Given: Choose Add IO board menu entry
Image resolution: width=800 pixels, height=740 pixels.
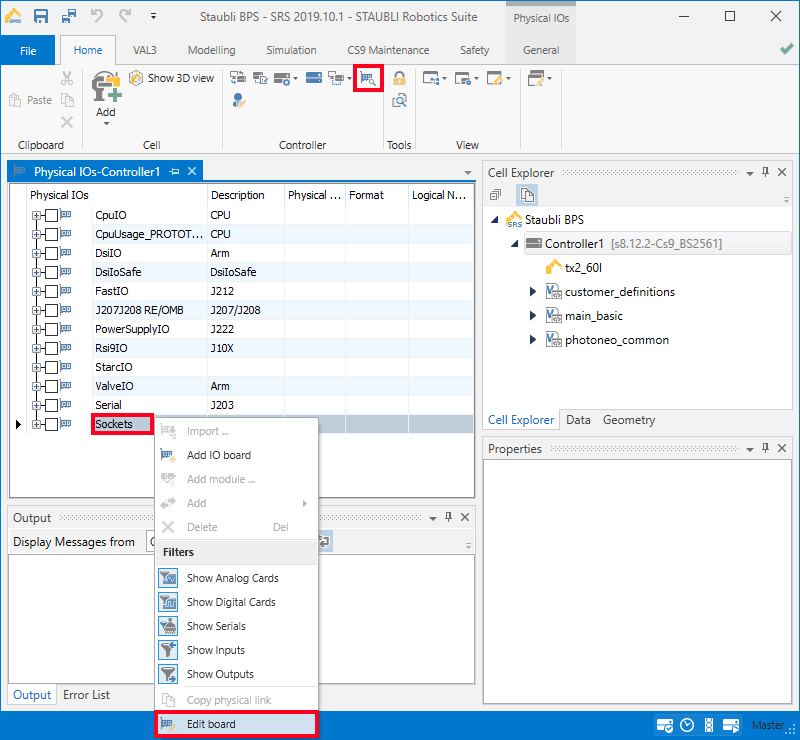Looking at the screenshot, I should 236,455.
